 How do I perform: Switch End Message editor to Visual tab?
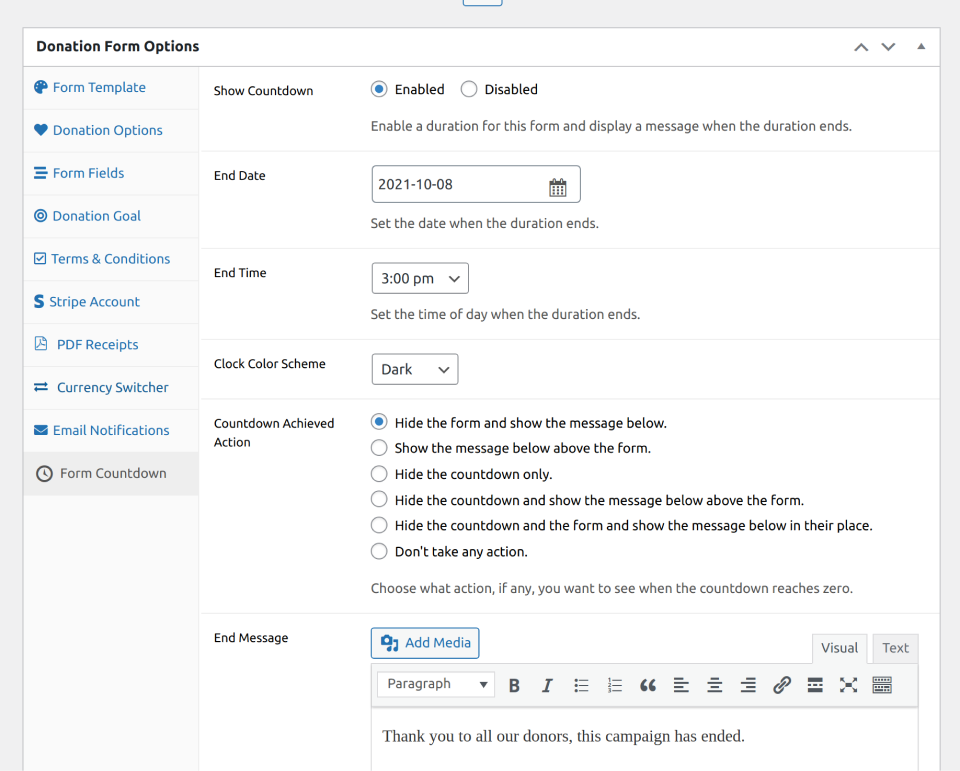coord(839,649)
